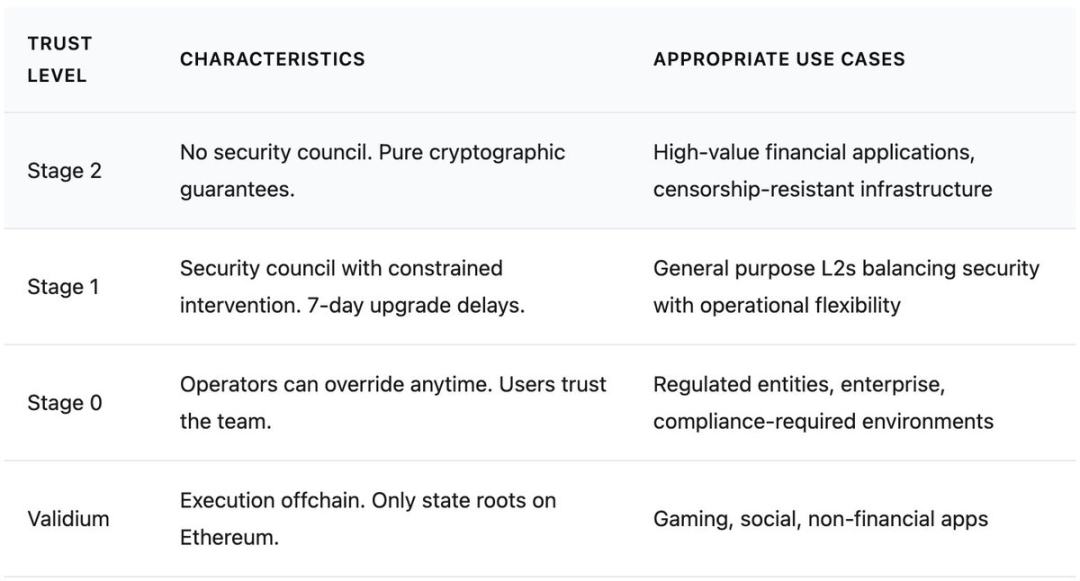The image size is (1080, 581).
Task: Click the TRUST LEVEL column header
Action: (x=60, y=59)
